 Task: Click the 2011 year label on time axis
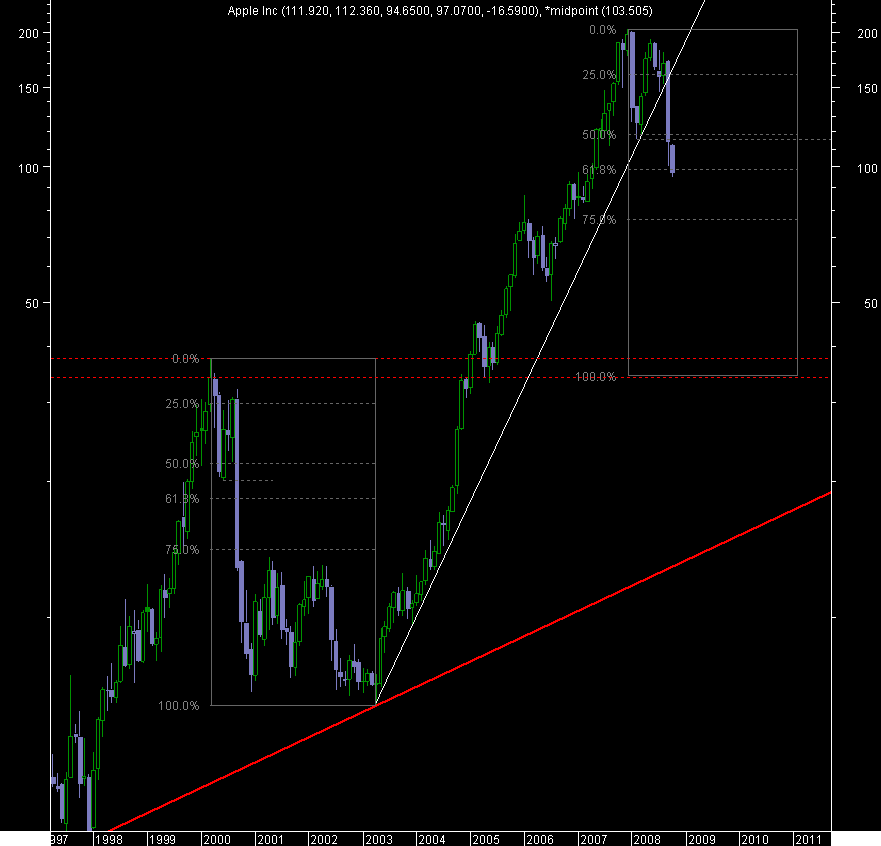(x=809, y=839)
